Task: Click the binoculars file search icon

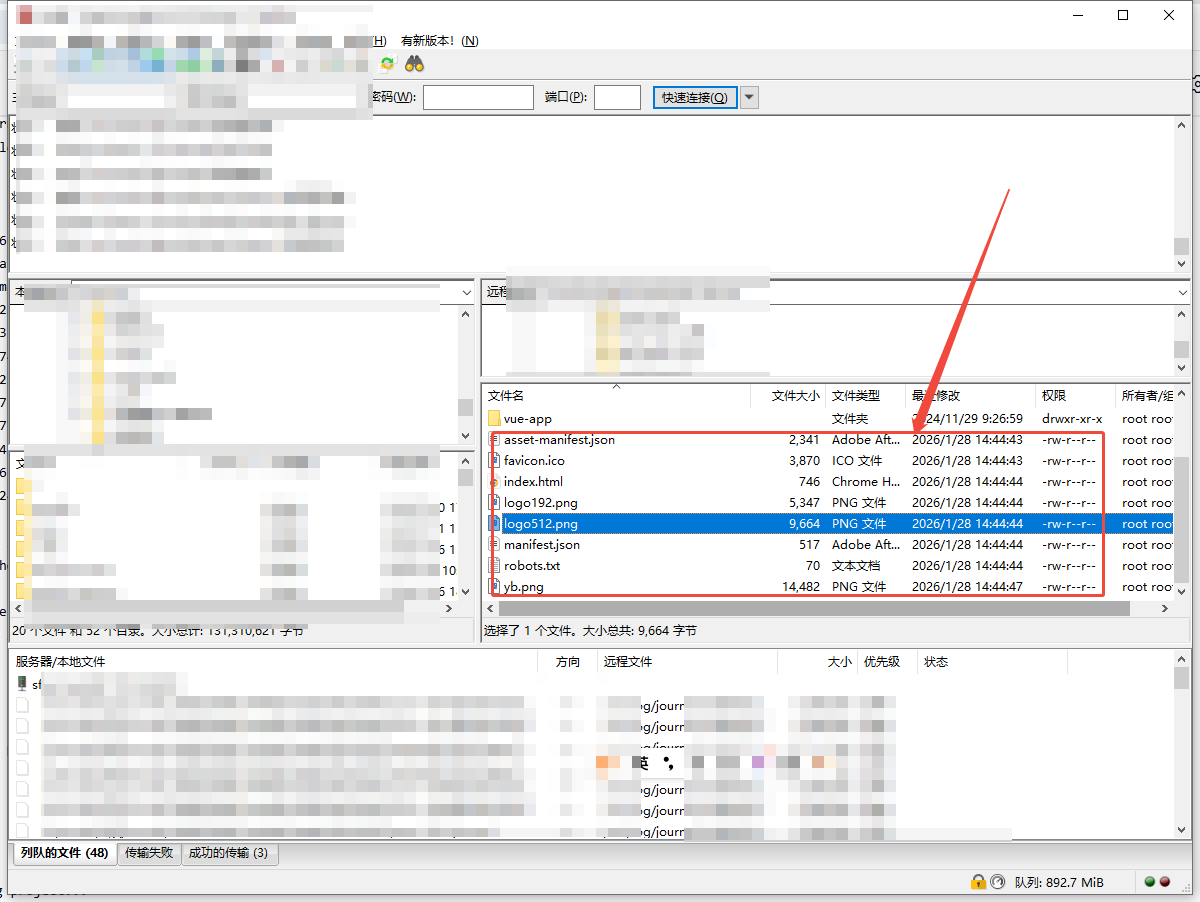Action: pyautogui.click(x=414, y=64)
